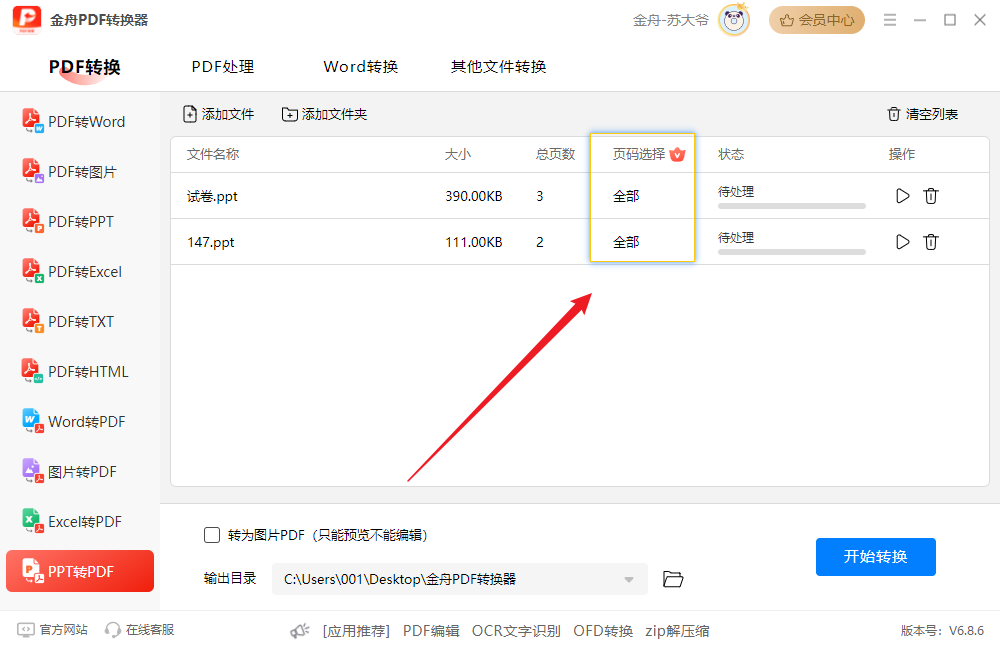This screenshot has height=650, width=1000.
Task: Click the 总页数 column header
Action: pyautogui.click(x=555, y=154)
